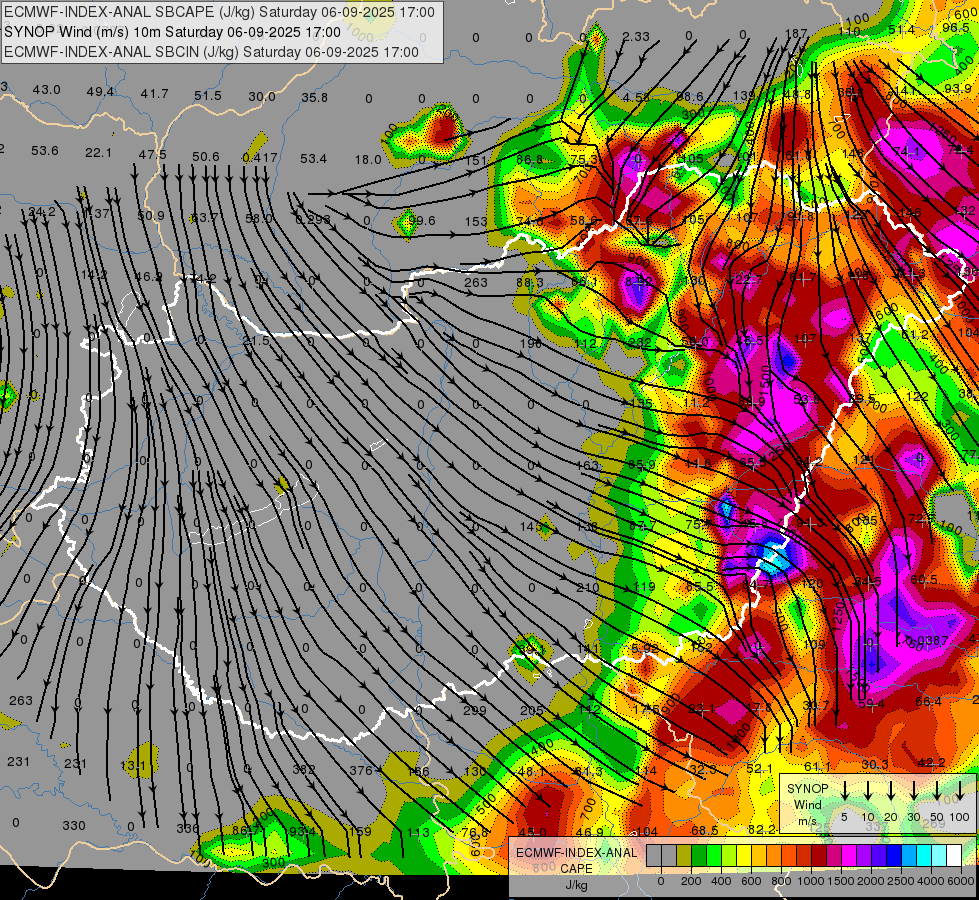
Task: Click the SBCIN title line in header
Action: [x=211, y=52]
